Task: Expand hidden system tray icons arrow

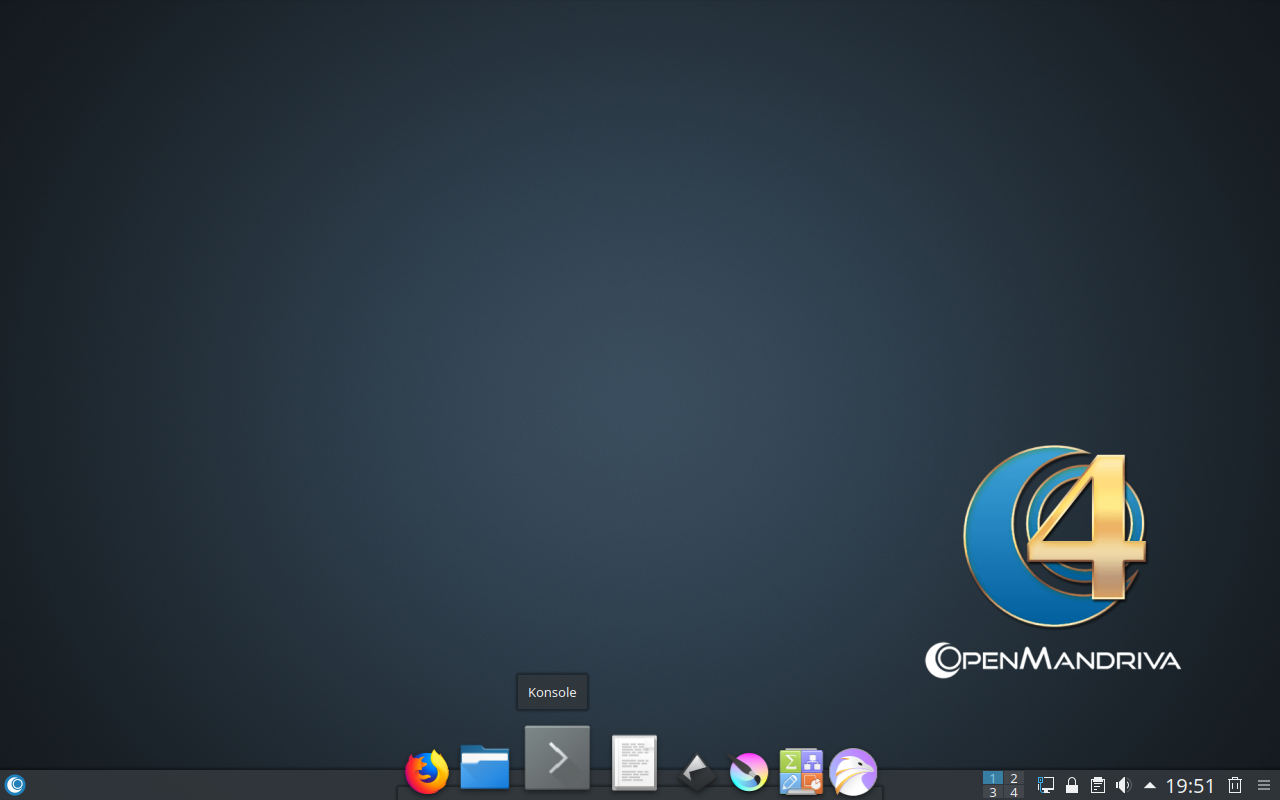Action: pyautogui.click(x=1150, y=786)
